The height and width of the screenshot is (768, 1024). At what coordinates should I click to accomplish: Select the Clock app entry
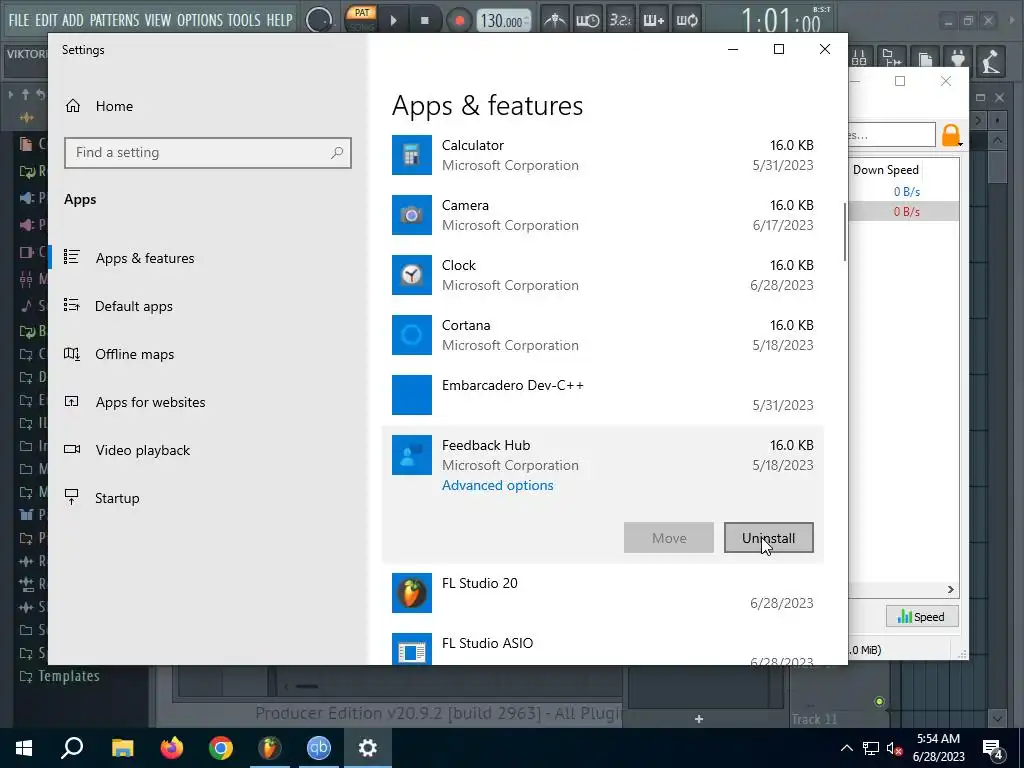[x=603, y=275]
